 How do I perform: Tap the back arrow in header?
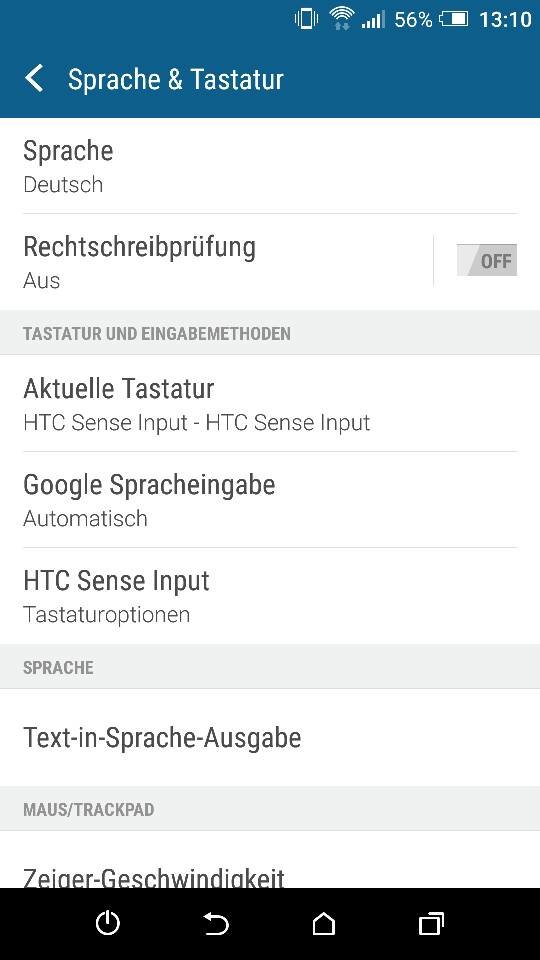(x=34, y=79)
